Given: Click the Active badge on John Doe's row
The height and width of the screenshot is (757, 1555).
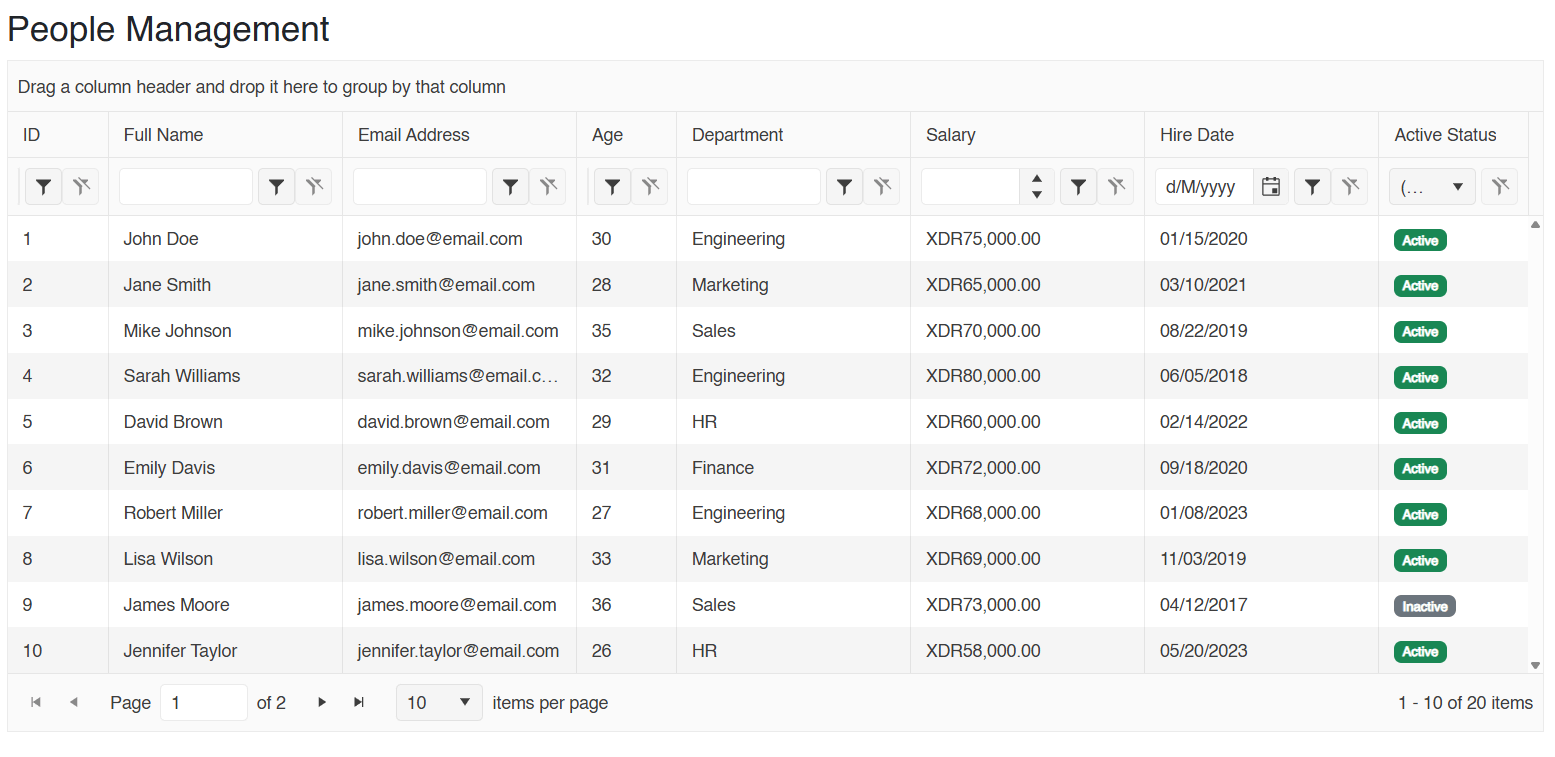Looking at the screenshot, I should pyautogui.click(x=1420, y=240).
